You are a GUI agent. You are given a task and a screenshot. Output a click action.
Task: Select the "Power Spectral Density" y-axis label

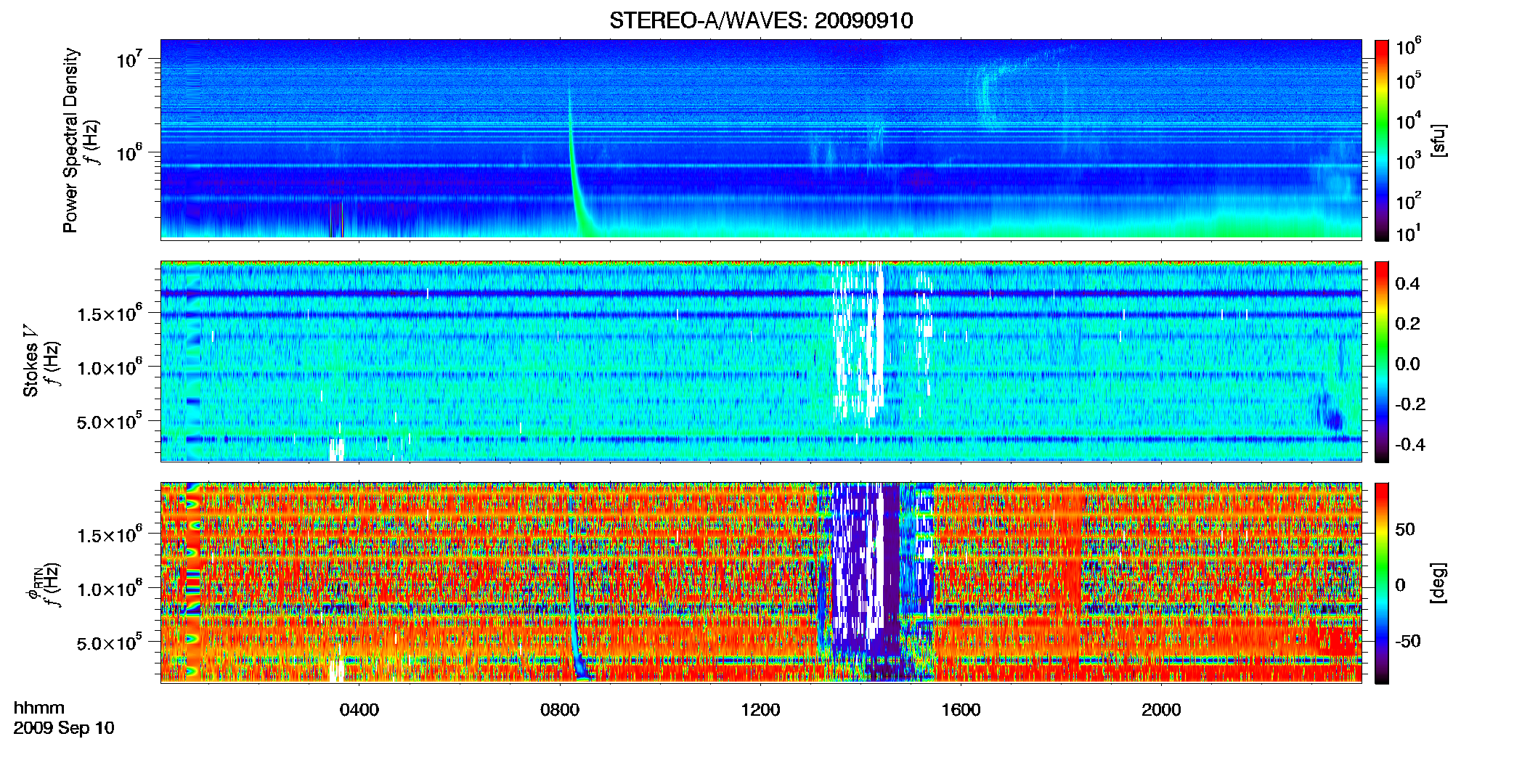pos(70,140)
